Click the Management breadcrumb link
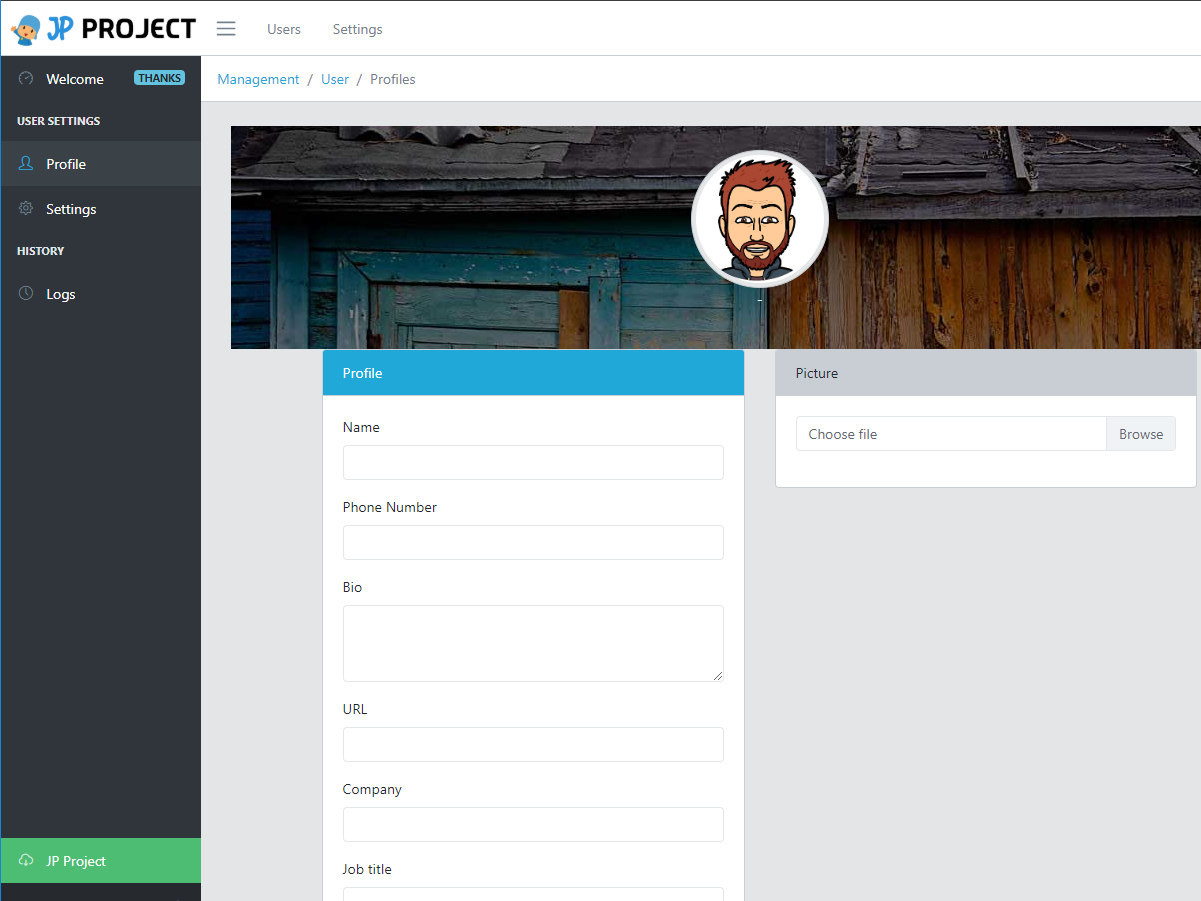This screenshot has width=1201, height=901. tap(258, 78)
